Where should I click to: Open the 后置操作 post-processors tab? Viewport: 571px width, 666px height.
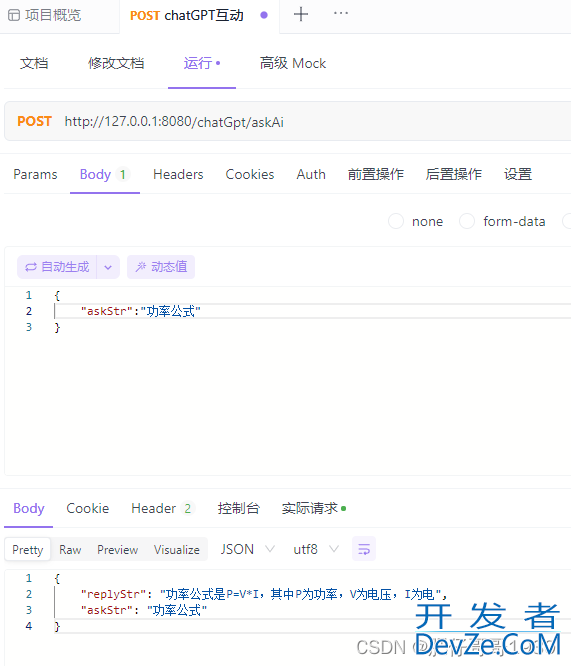454,174
